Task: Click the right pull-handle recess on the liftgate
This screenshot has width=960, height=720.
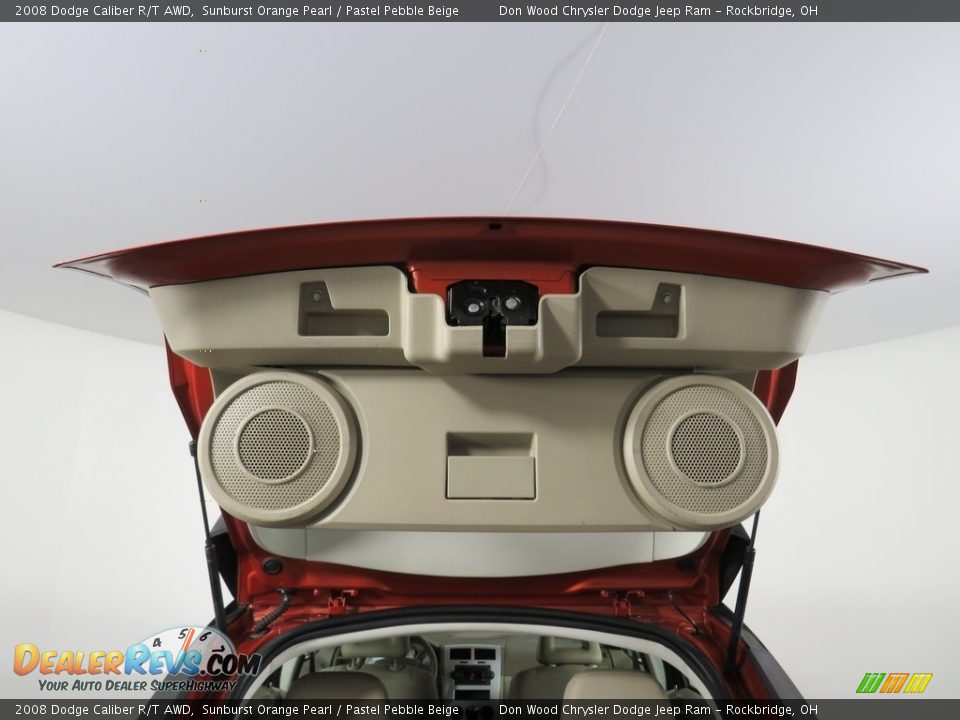Action: tap(640, 322)
